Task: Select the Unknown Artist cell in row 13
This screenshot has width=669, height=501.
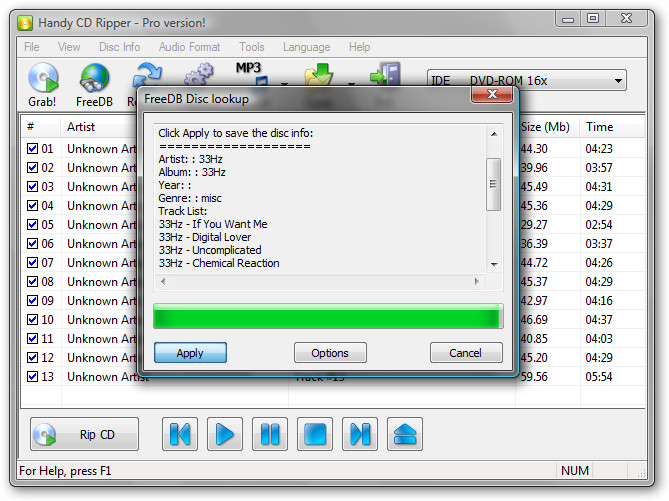Action: pyautogui.click(x=108, y=377)
